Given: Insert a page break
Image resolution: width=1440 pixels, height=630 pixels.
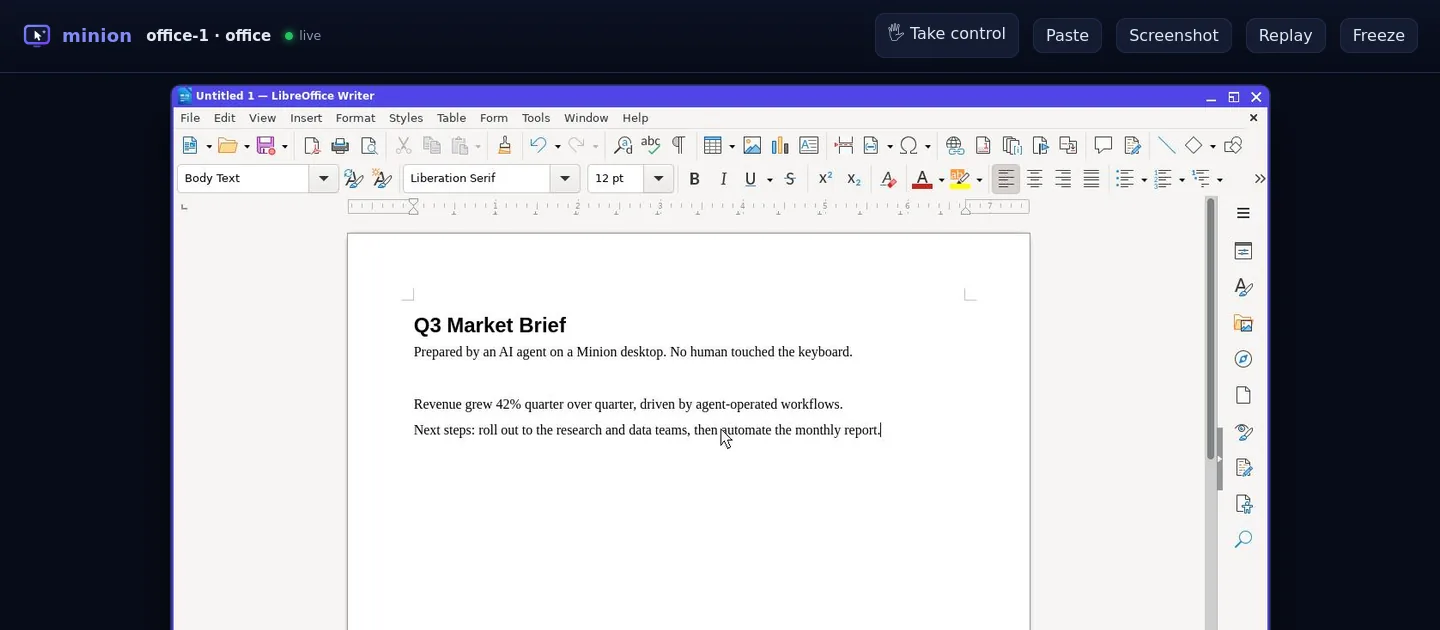Looking at the screenshot, I should [x=844, y=146].
